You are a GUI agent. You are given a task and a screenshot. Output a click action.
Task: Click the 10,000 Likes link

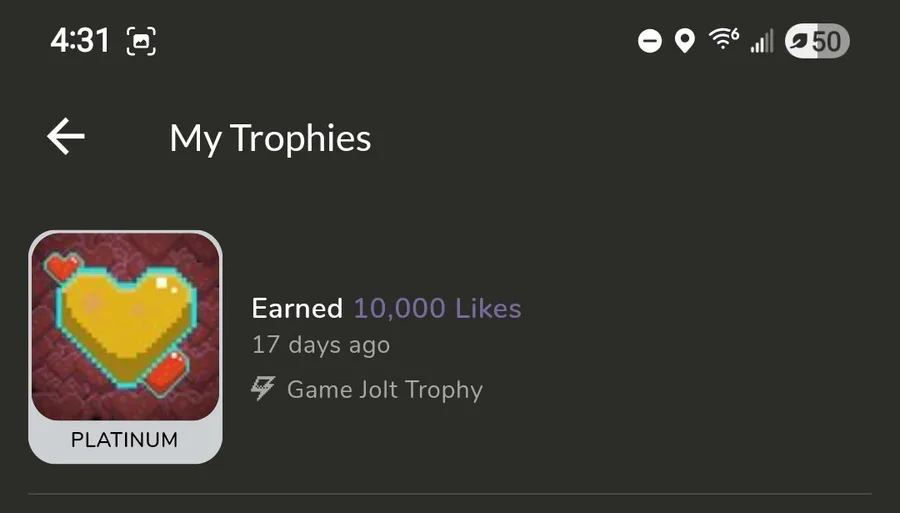click(x=437, y=308)
